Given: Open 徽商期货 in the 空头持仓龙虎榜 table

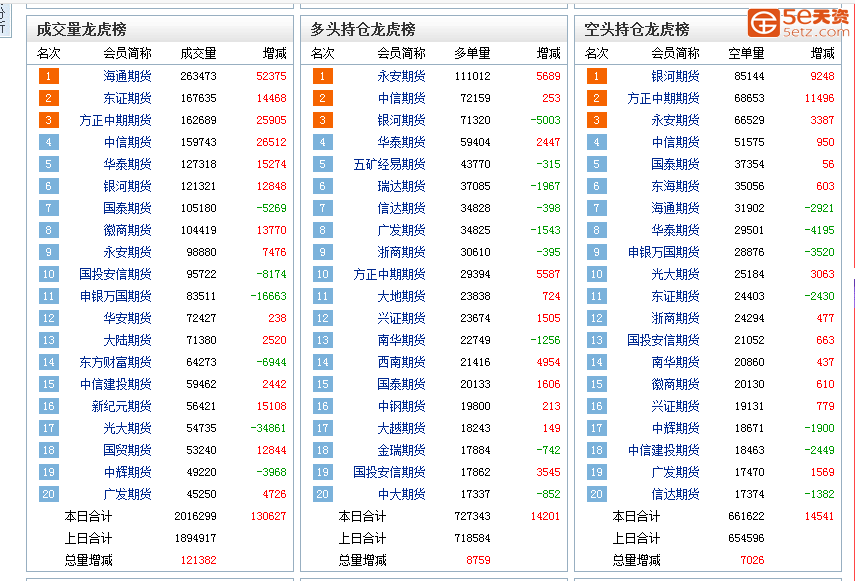Looking at the screenshot, I should pos(675,384).
